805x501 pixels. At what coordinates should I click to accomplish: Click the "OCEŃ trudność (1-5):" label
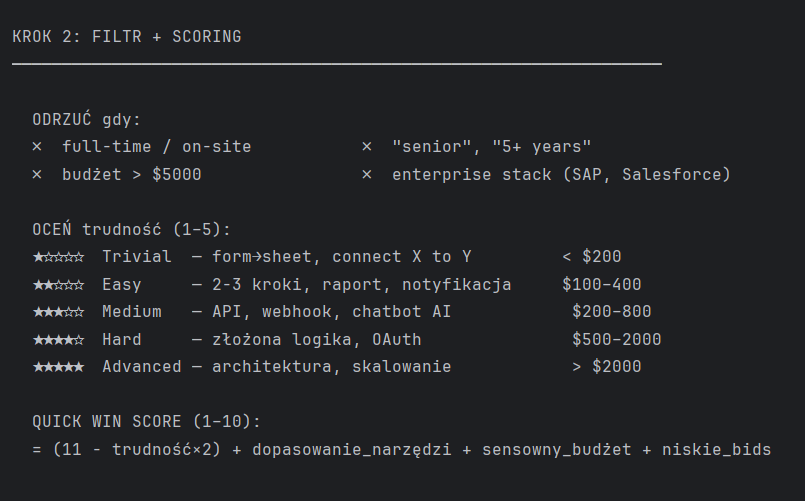point(131,229)
